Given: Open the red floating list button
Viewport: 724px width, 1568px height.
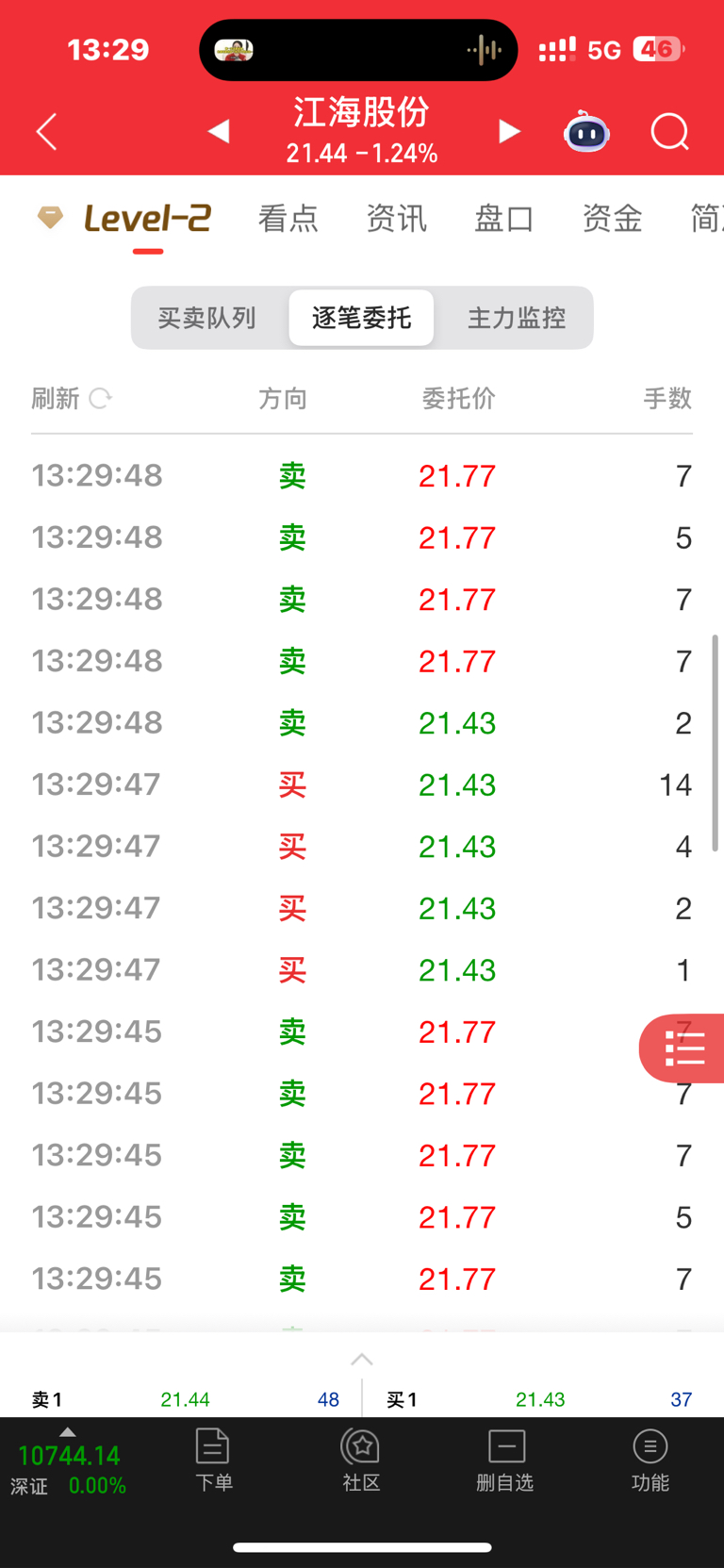Looking at the screenshot, I should (x=683, y=1048).
